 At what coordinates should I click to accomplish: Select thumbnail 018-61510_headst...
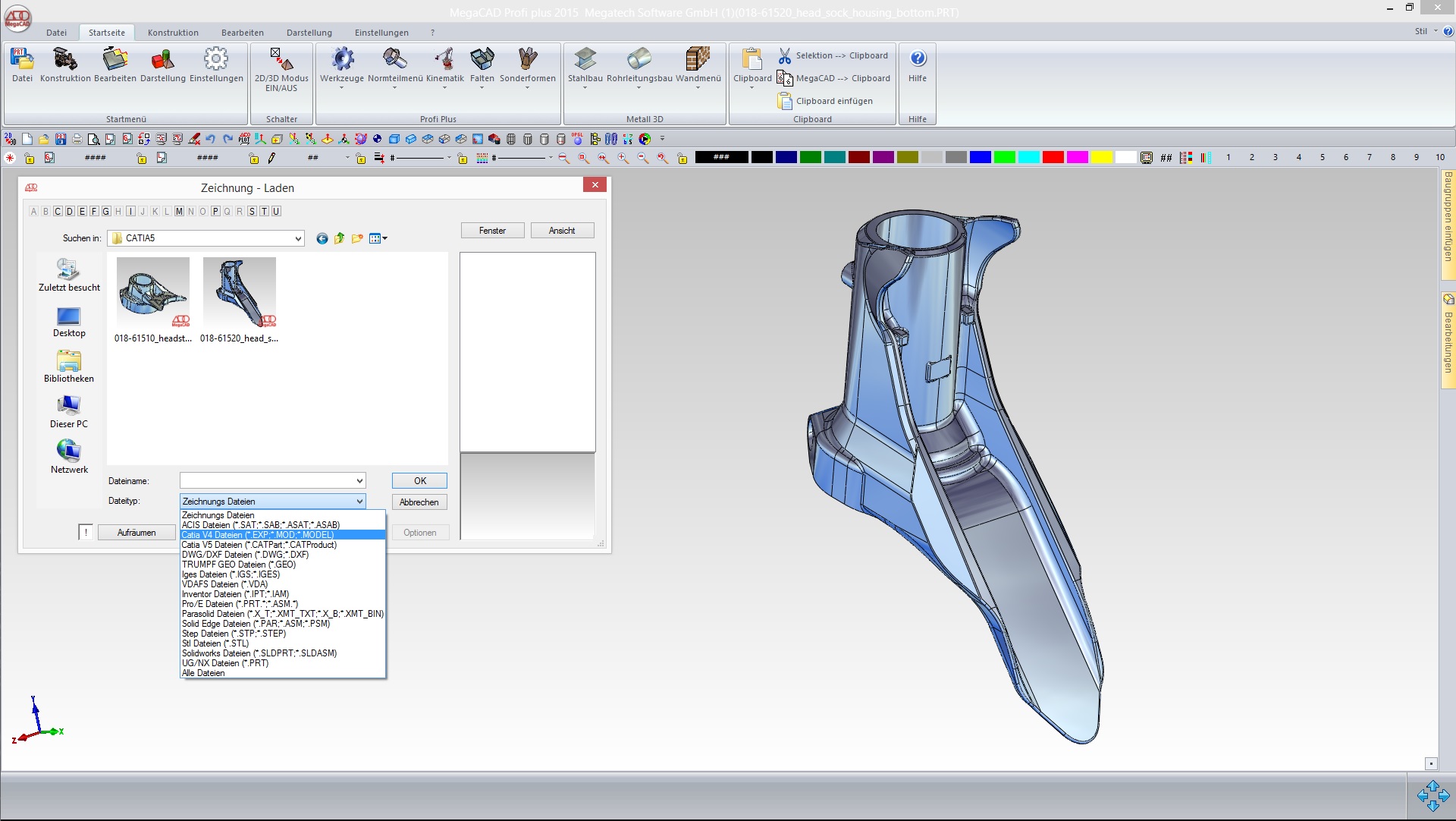[153, 300]
